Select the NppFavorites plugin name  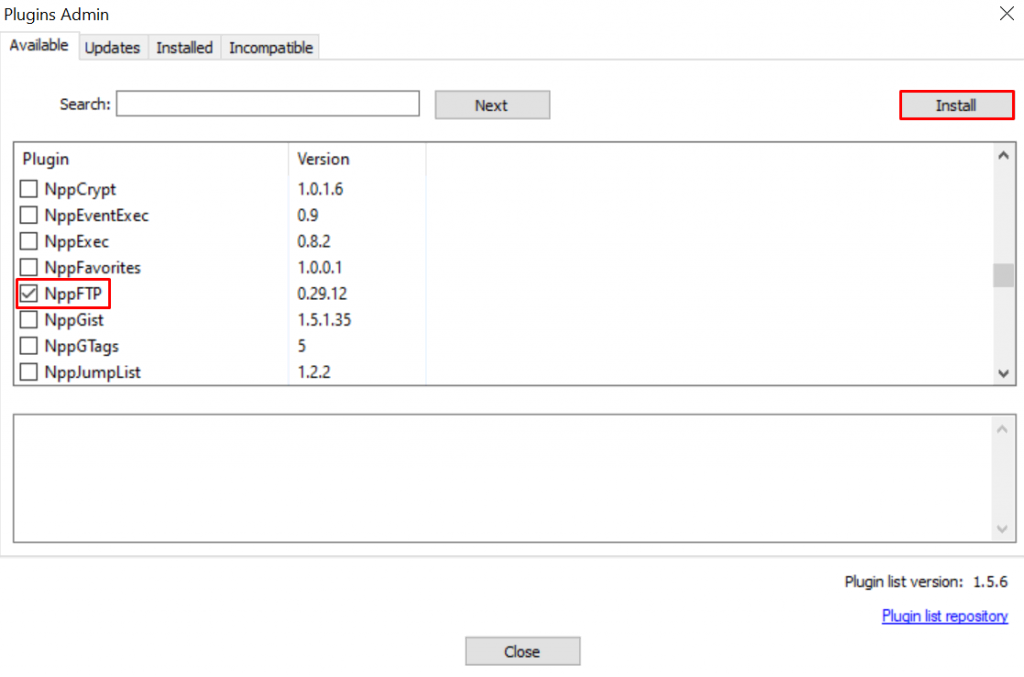pyautogui.click(x=92, y=268)
